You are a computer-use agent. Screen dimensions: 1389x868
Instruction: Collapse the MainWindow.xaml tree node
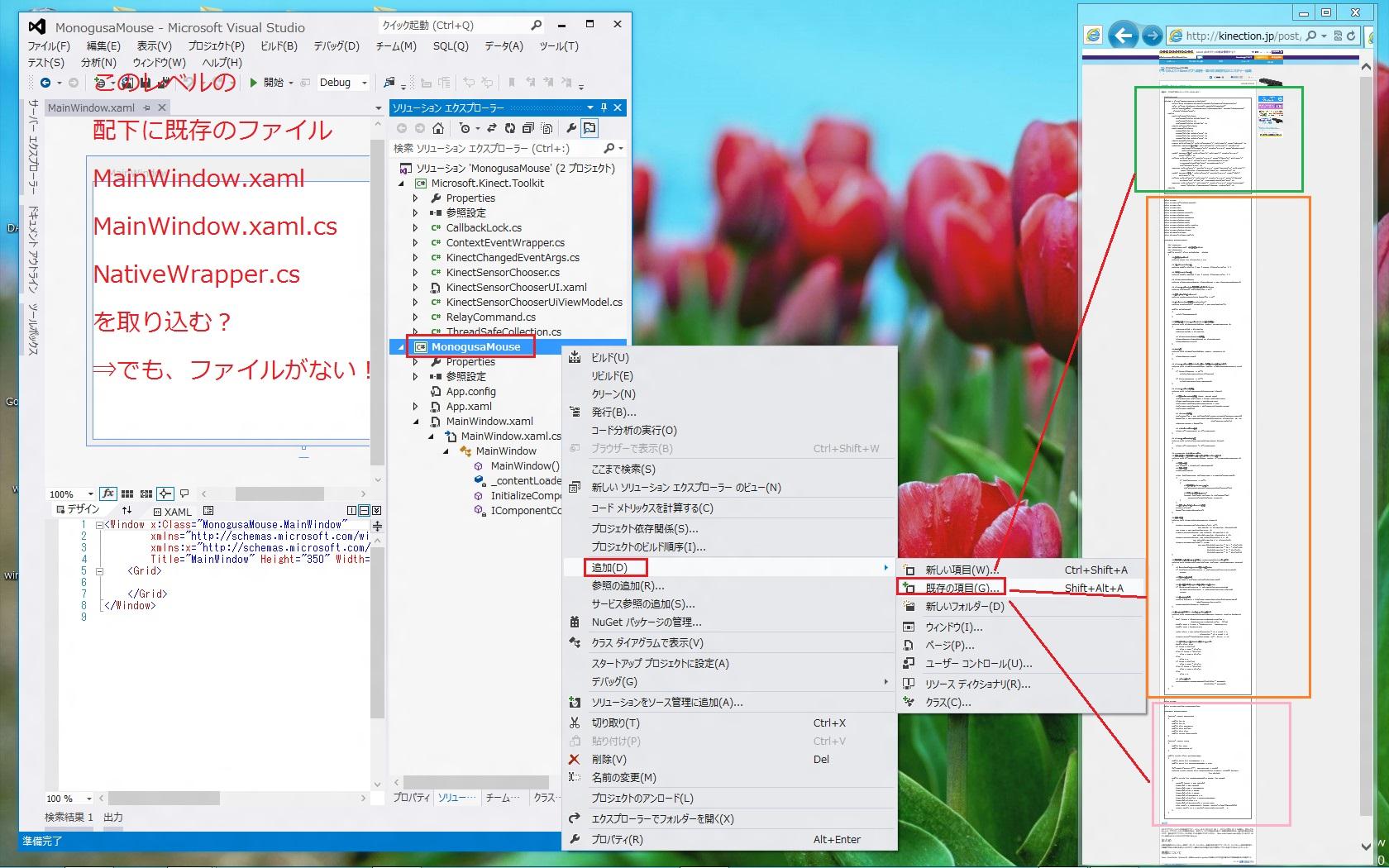[x=416, y=422]
